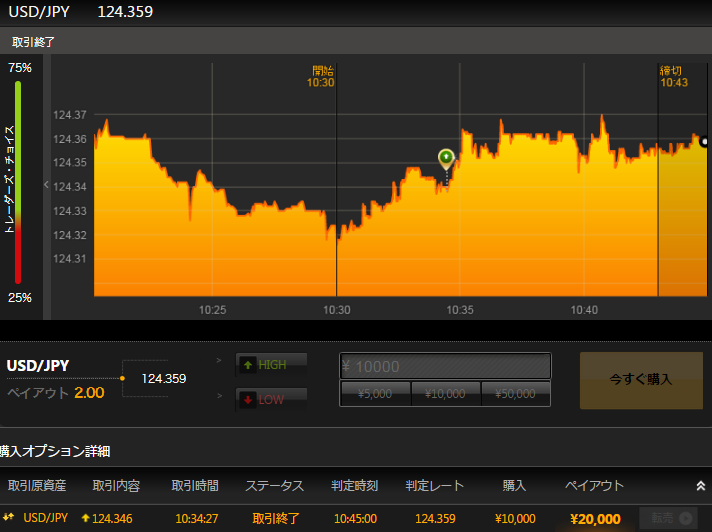Click the trade time 10:34:27 cell

[x=197, y=518]
